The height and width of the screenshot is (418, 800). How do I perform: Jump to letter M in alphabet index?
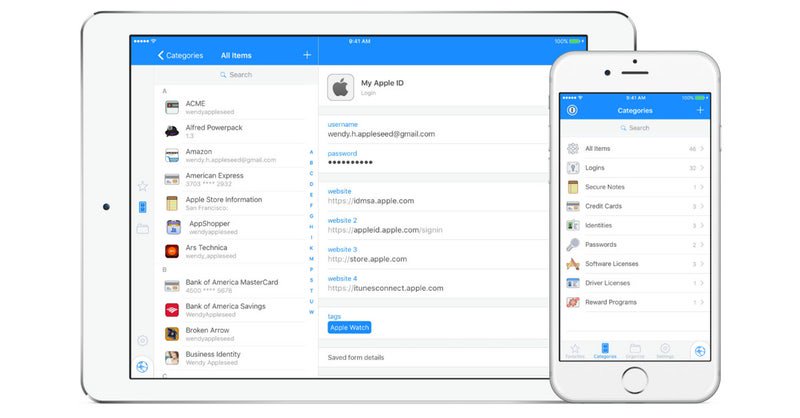(x=311, y=259)
